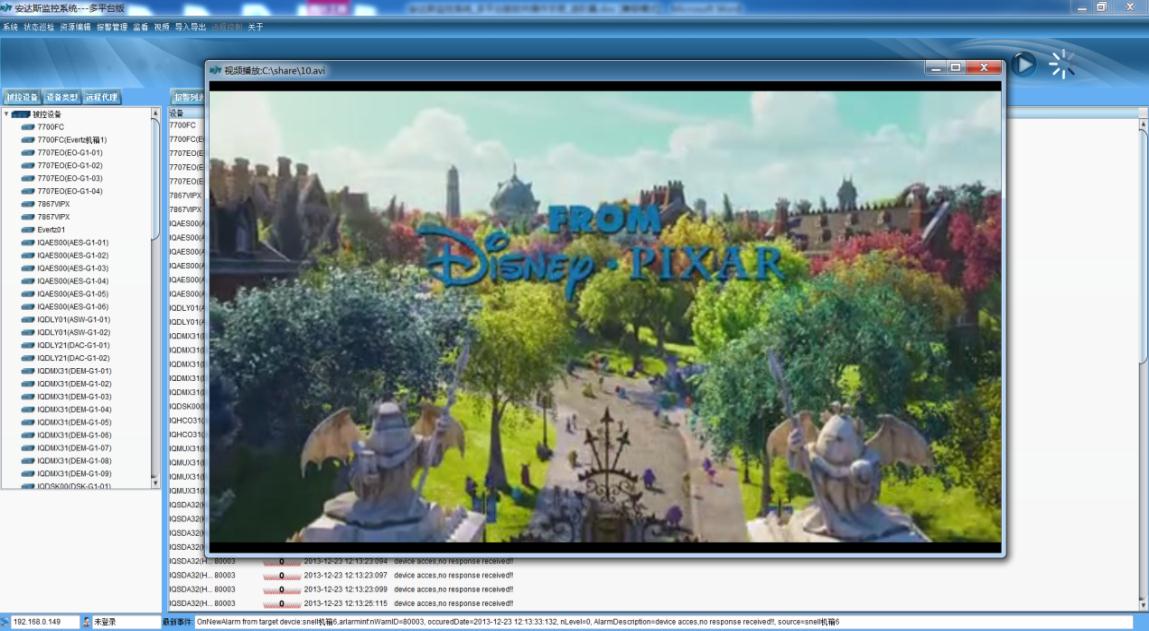Click the device icon of IQDLY21(DAC-G1-01)
Image resolution: width=1149 pixels, height=631 pixels.
click(28, 345)
